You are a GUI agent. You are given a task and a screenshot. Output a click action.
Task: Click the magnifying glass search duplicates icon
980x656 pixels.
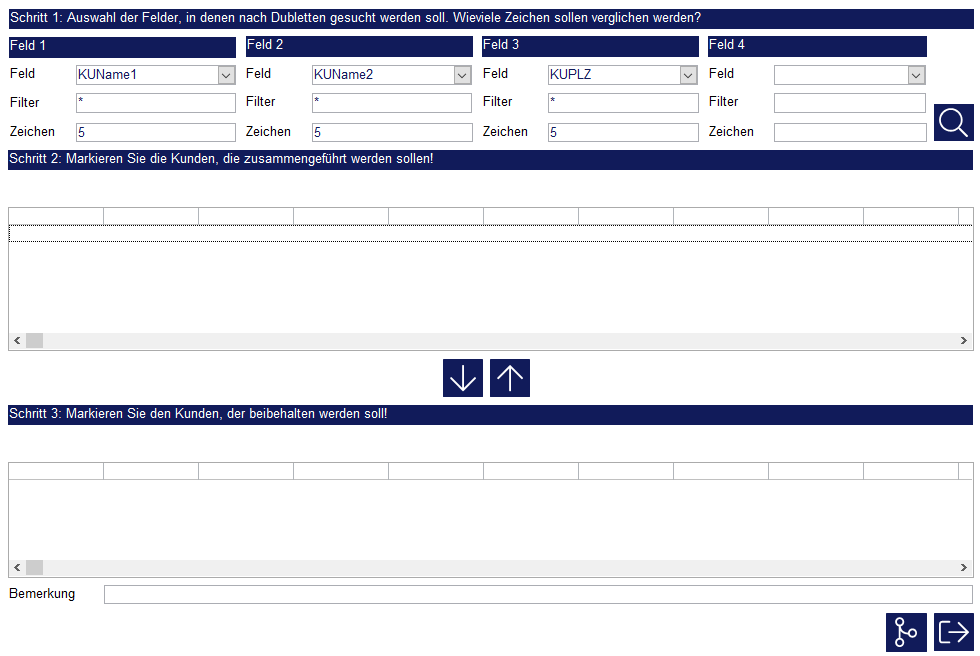[x=953, y=122]
